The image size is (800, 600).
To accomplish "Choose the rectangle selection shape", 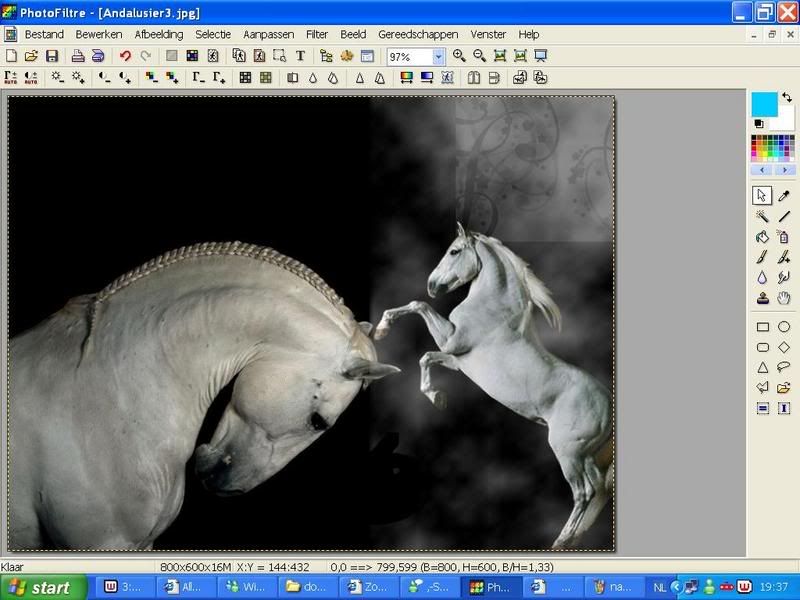I will pos(762,327).
